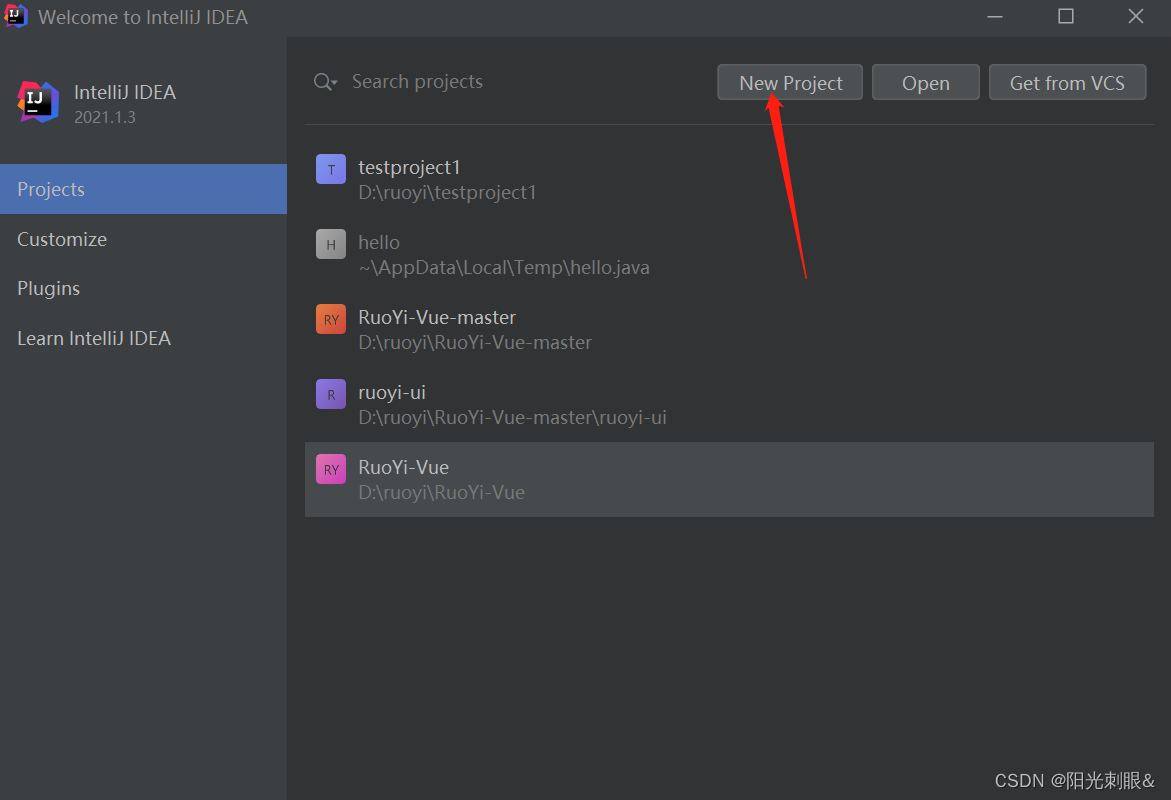Open the RuoYi-Vue project name

coord(403,468)
